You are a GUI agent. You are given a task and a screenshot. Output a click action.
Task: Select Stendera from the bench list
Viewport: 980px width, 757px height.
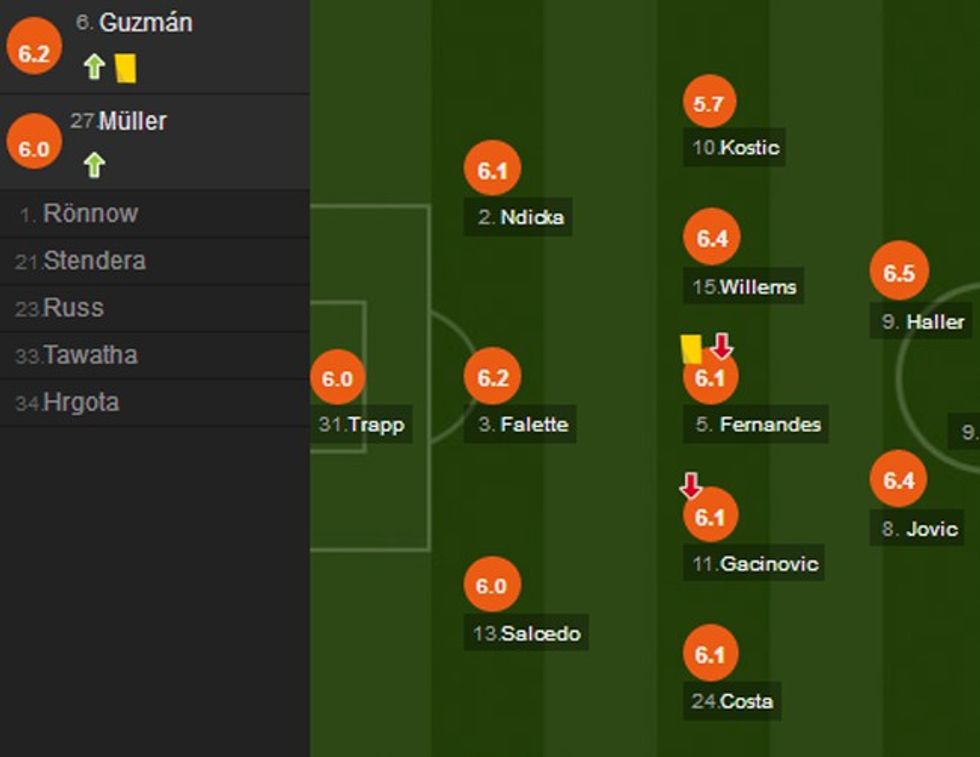(x=94, y=261)
